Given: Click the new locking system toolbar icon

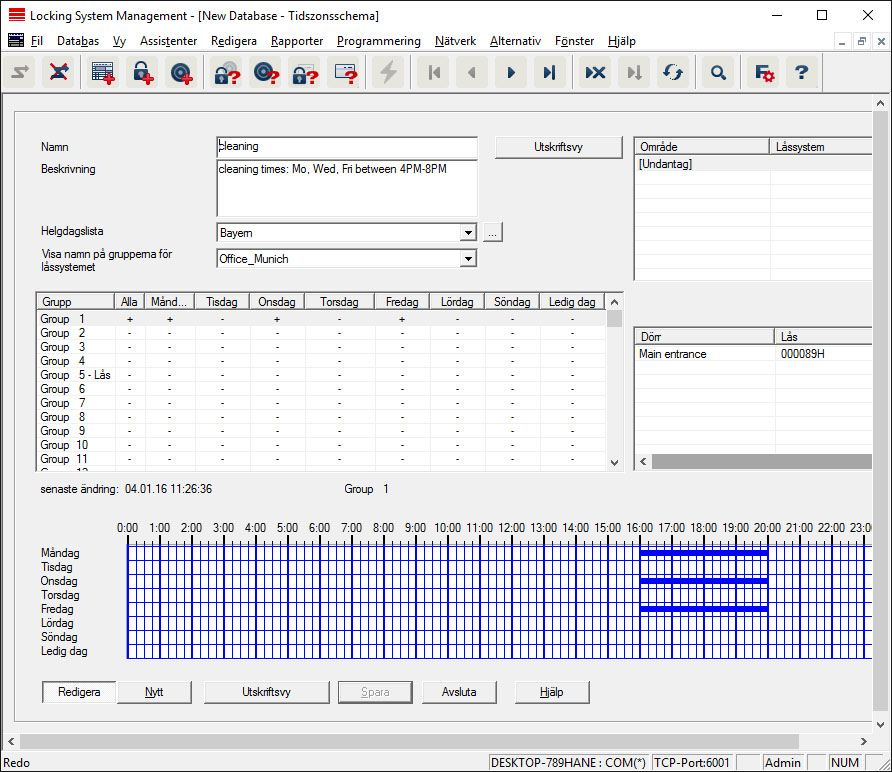Looking at the screenshot, I should click(x=102, y=73).
